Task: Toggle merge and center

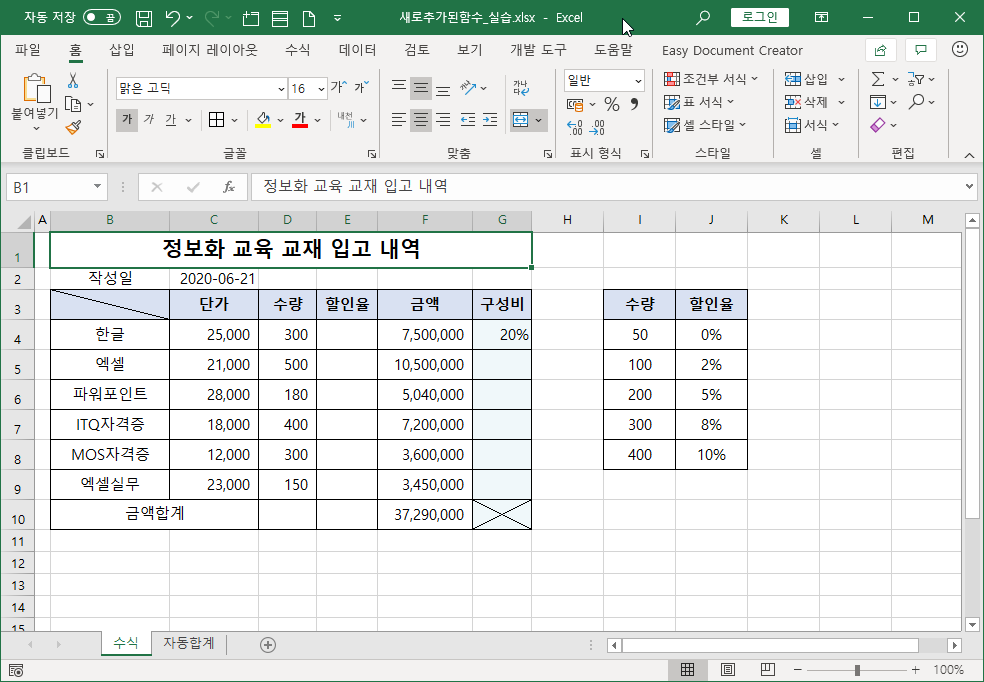Action: [x=520, y=120]
